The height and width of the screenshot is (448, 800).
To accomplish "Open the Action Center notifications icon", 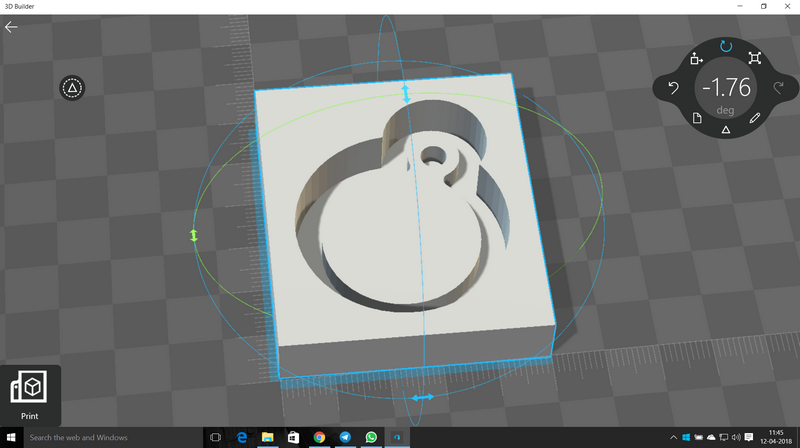I will [748, 437].
